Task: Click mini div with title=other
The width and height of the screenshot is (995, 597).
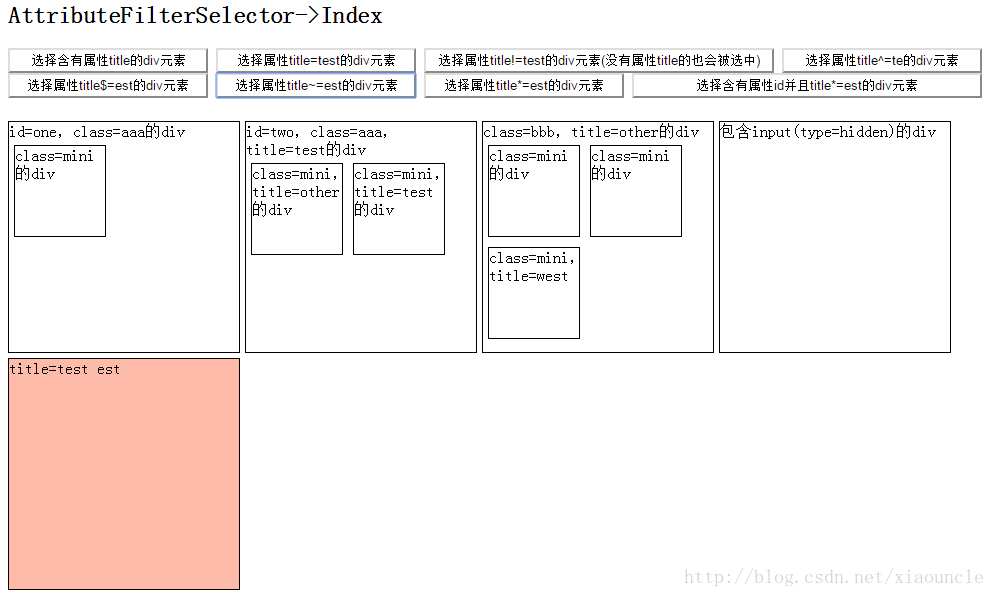Action: coord(297,209)
